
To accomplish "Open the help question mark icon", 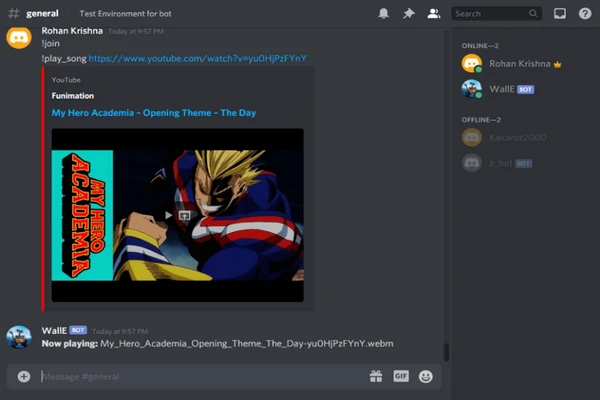I will [585, 13].
